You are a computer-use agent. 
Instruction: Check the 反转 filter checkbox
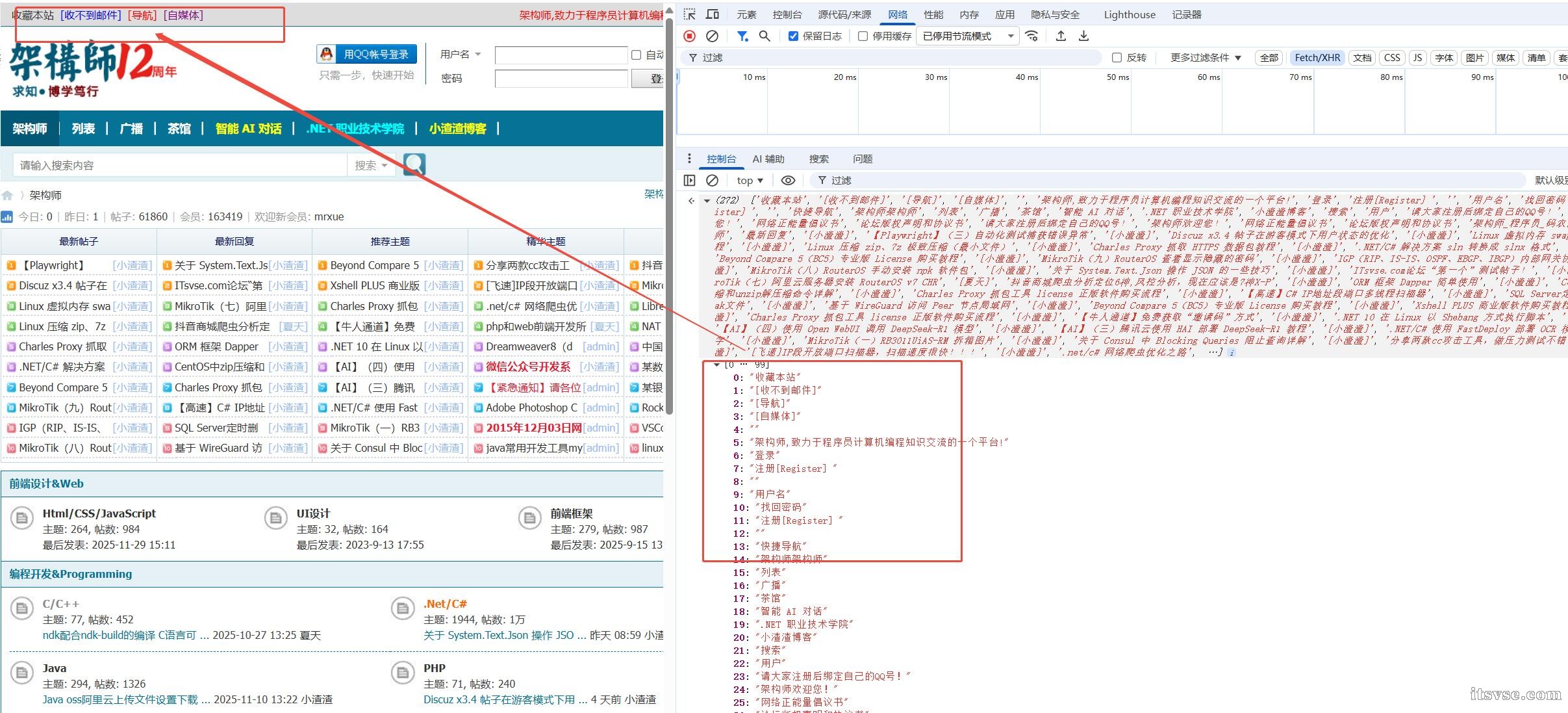click(x=1117, y=57)
